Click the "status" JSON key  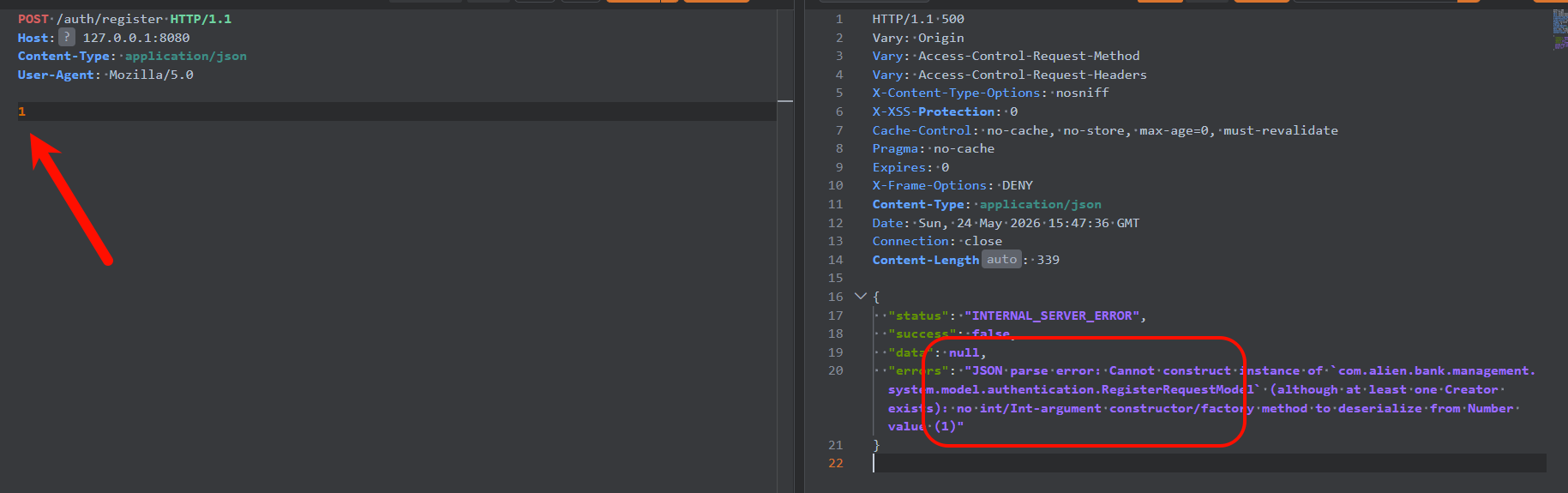918,316
